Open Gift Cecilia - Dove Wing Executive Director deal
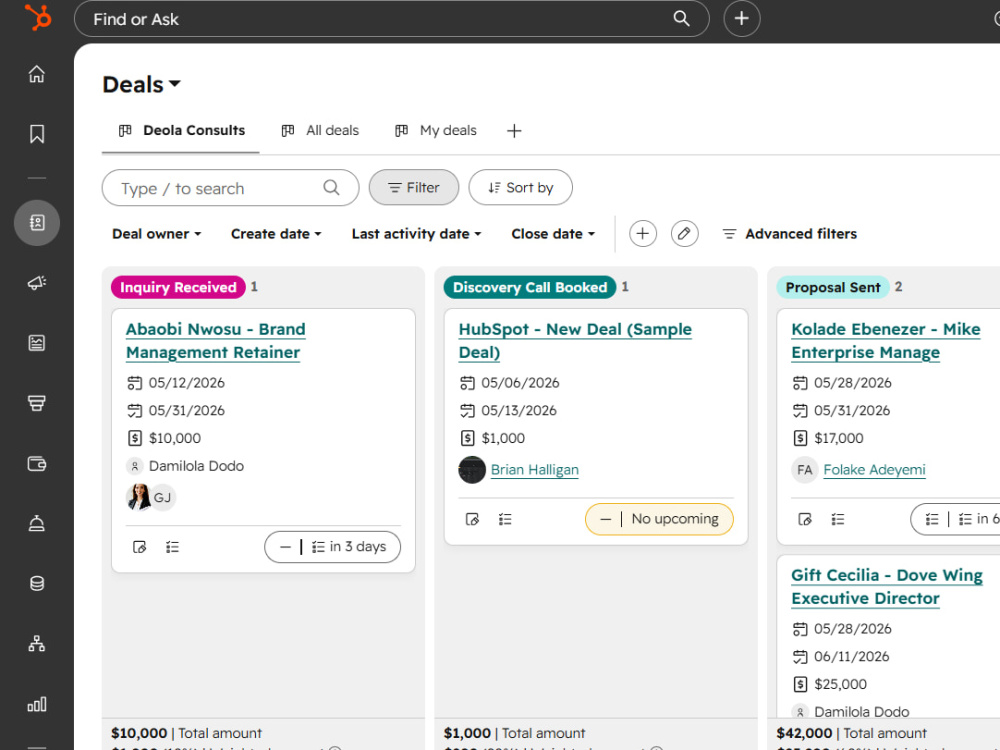Viewport: 1000px width, 750px height. [x=887, y=587]
